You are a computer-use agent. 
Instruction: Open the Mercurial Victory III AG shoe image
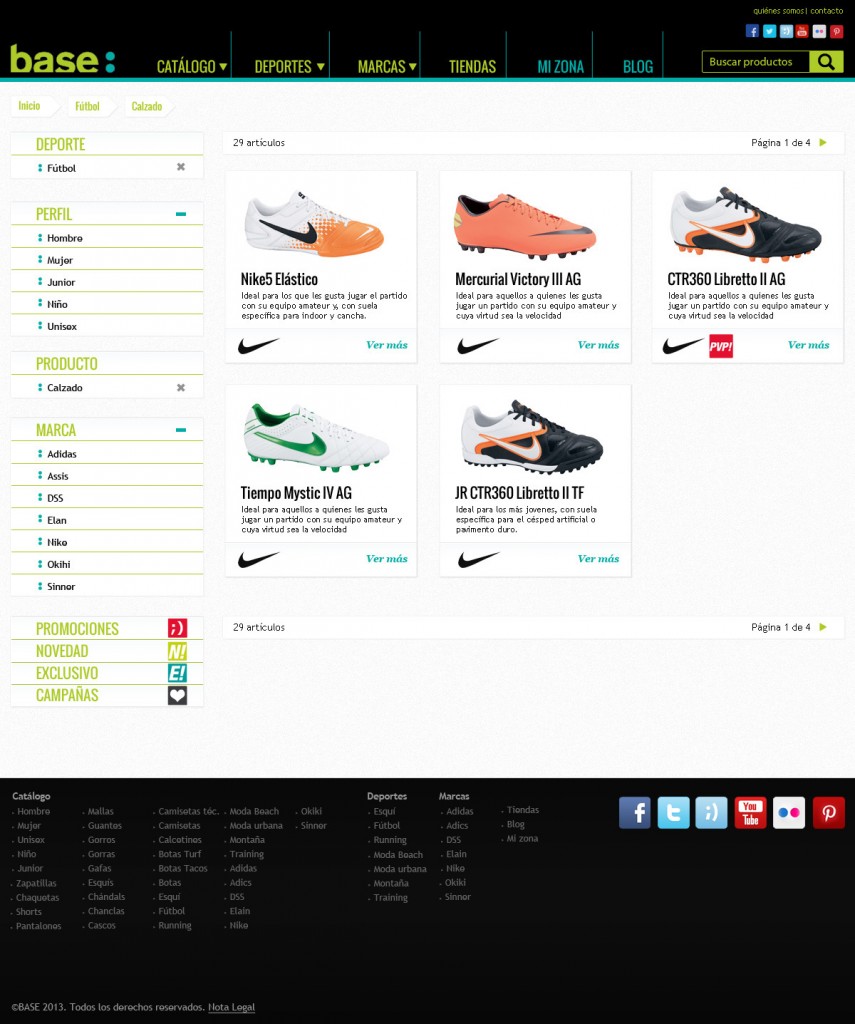526,226
